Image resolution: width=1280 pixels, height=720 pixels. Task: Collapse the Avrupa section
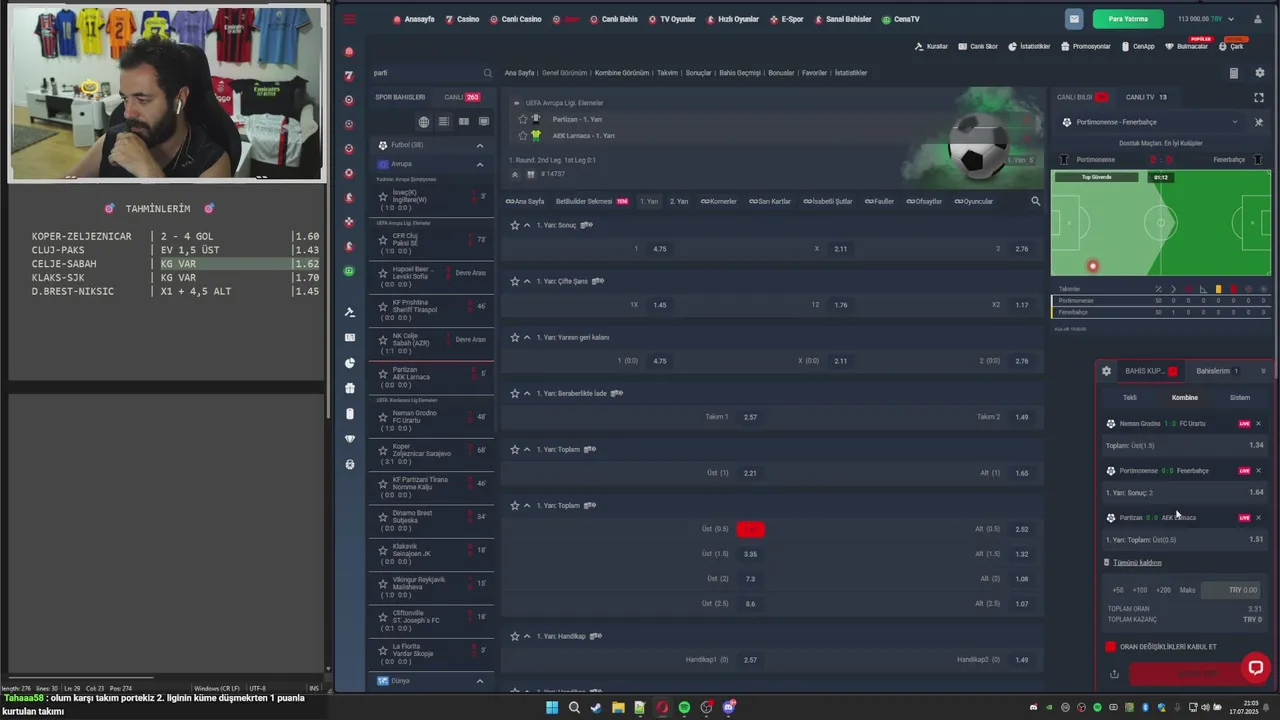[479, 164]
